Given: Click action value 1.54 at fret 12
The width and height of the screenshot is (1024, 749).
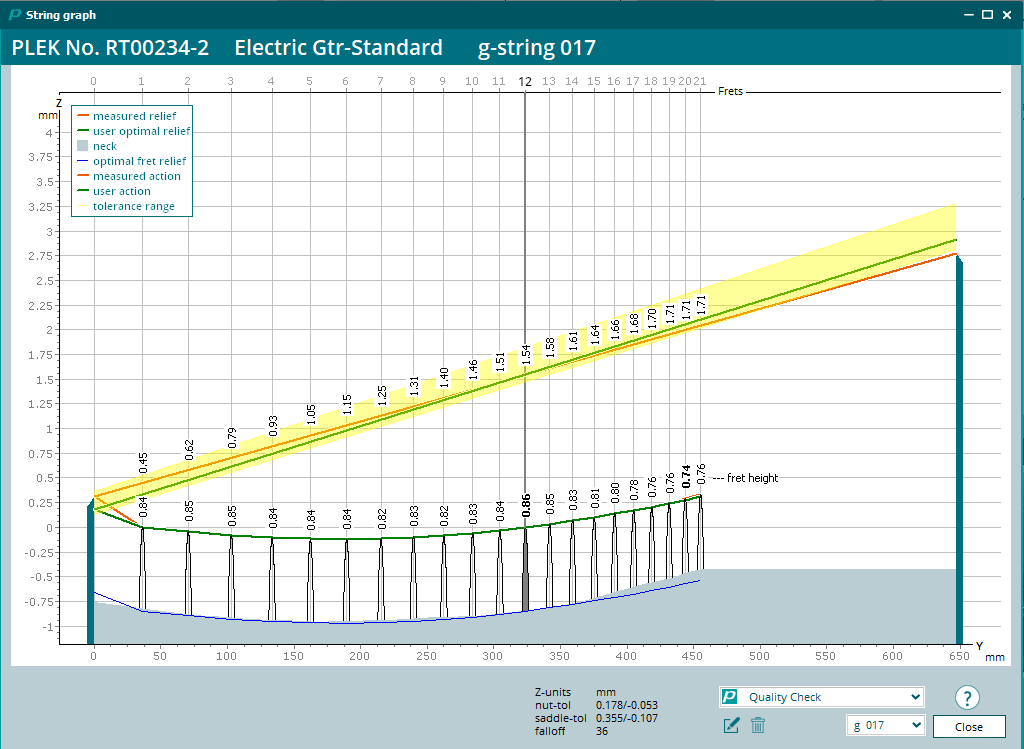Looking at the screenshot, I should pos(526,355).
